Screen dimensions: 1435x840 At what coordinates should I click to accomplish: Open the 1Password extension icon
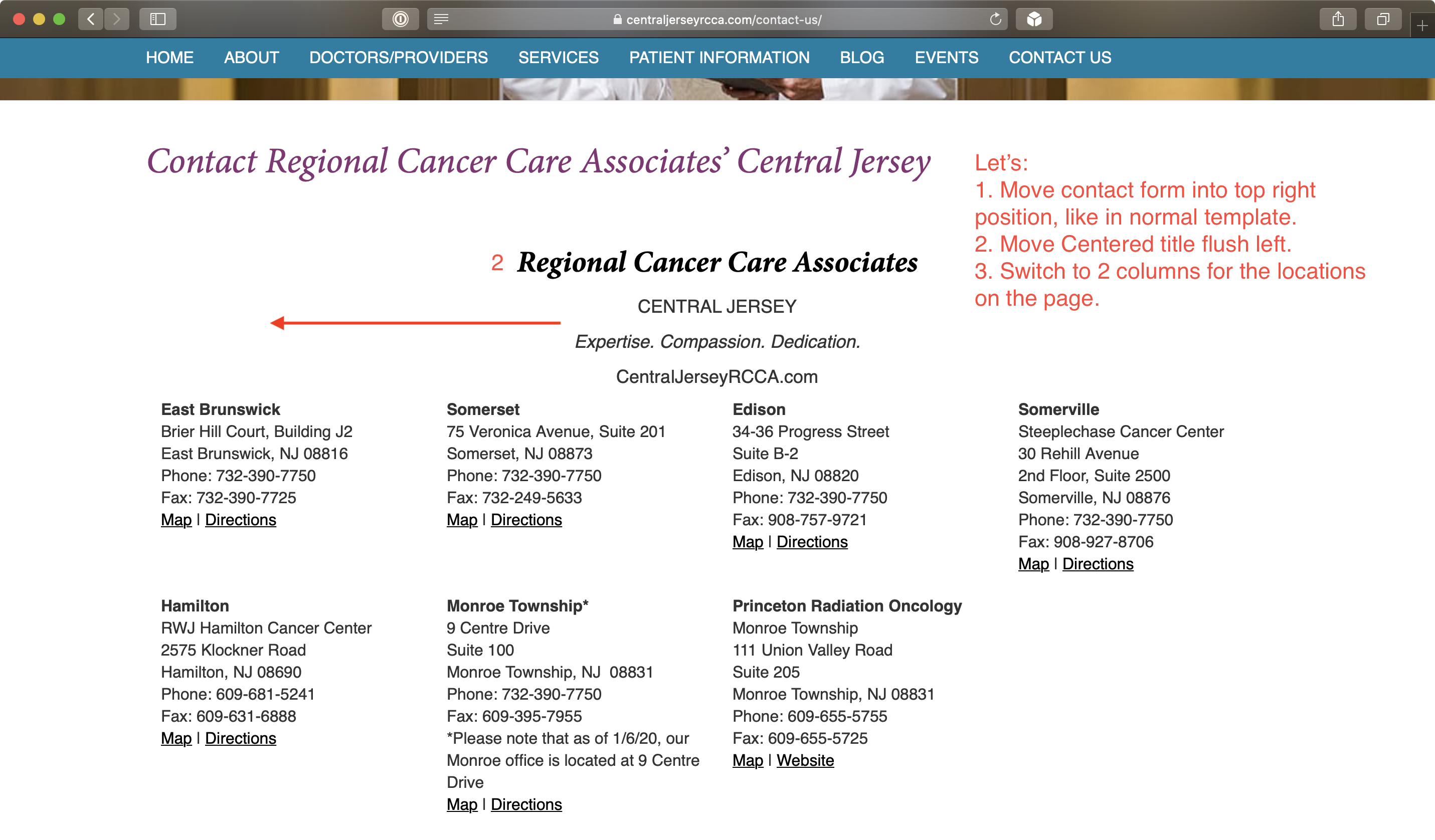click(400, 20)
